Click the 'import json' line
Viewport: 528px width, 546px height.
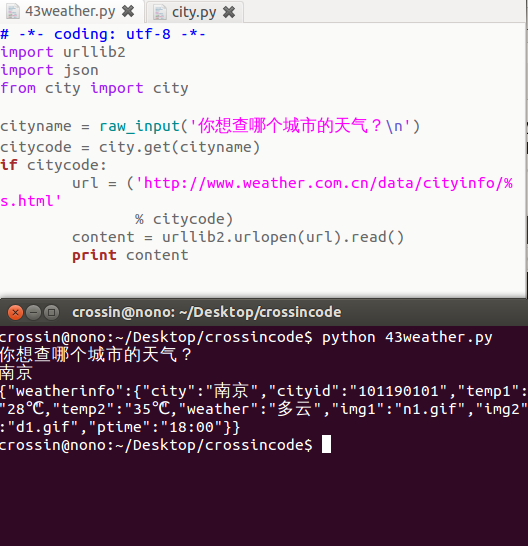pos(49,70)
